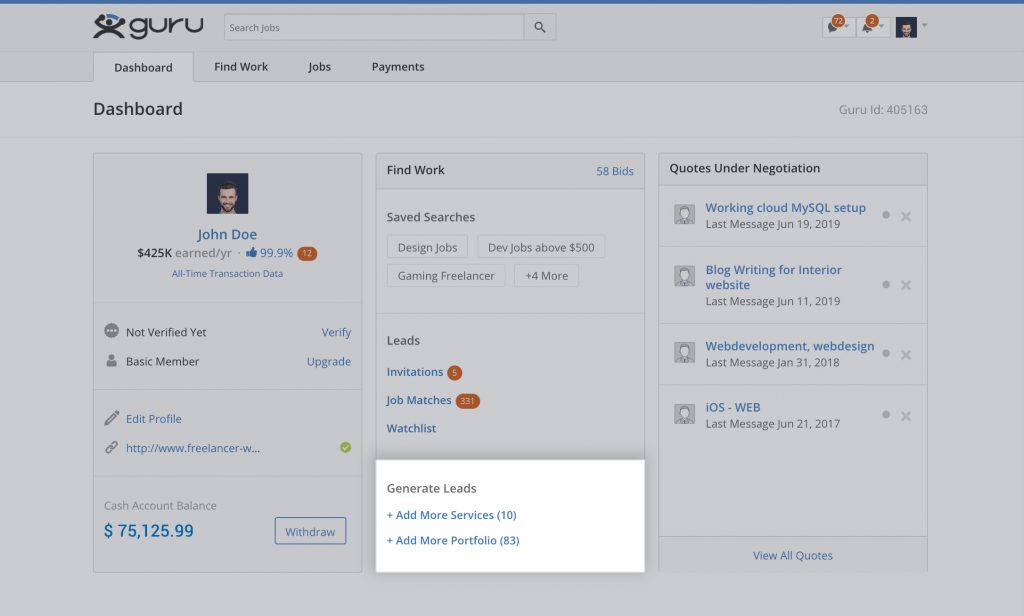Open the Jobs tab
Image resolution: width=1024 pixels, height=616 pixels.
pos(319,67)
